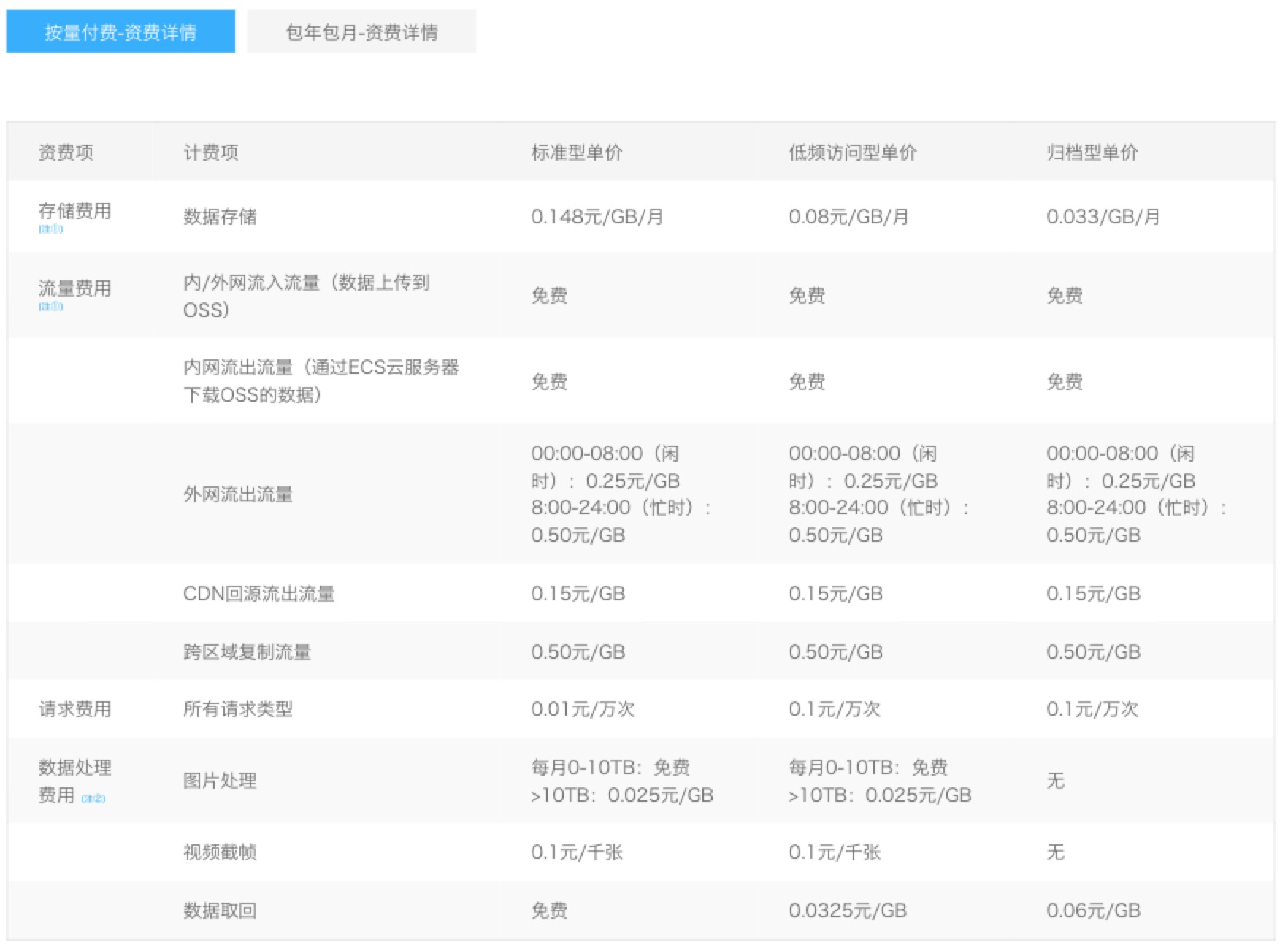Click the 视频截帧 billing item
This screenshot has width=1288, height=948.
pyautogui.click(x=220, y=852)
